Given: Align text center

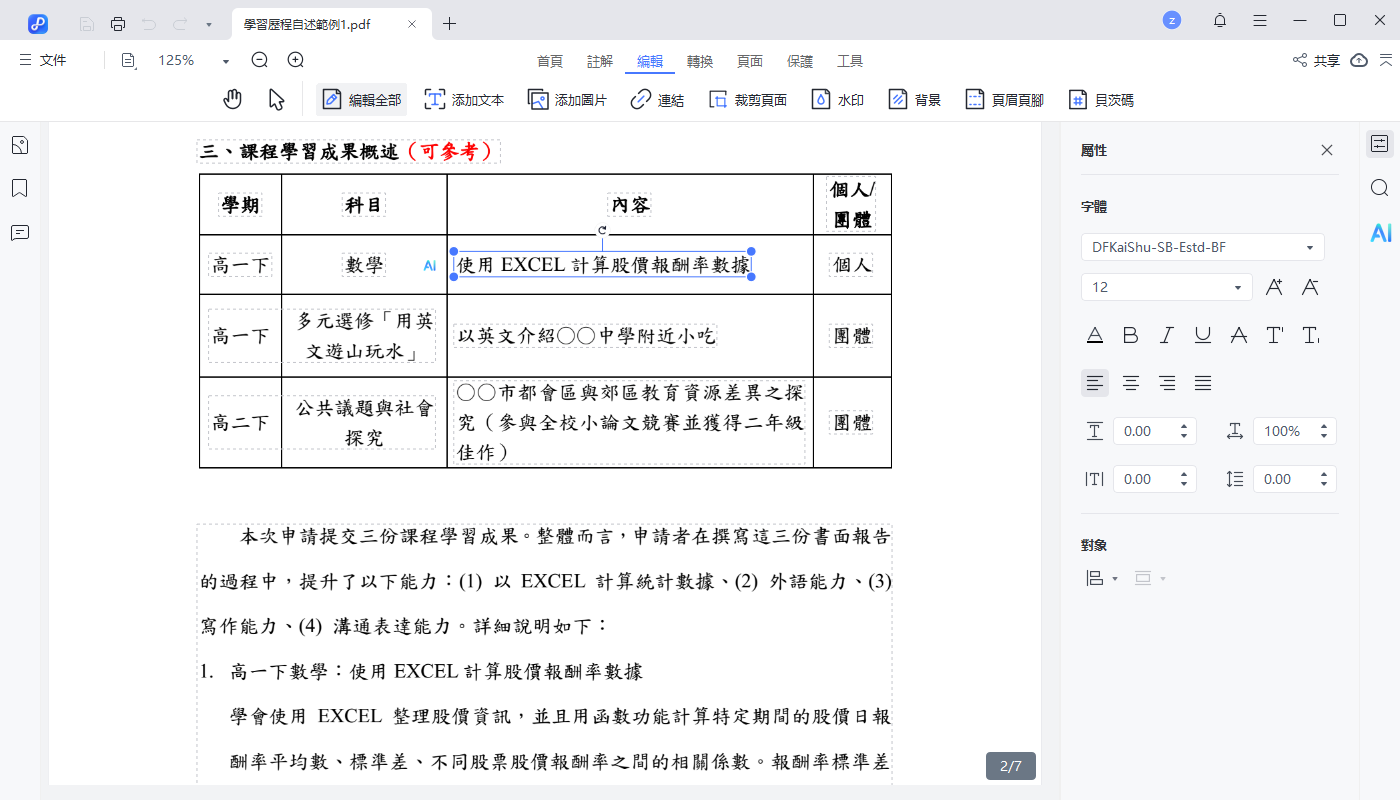Looking at the screenshot, I should 1131,383.
